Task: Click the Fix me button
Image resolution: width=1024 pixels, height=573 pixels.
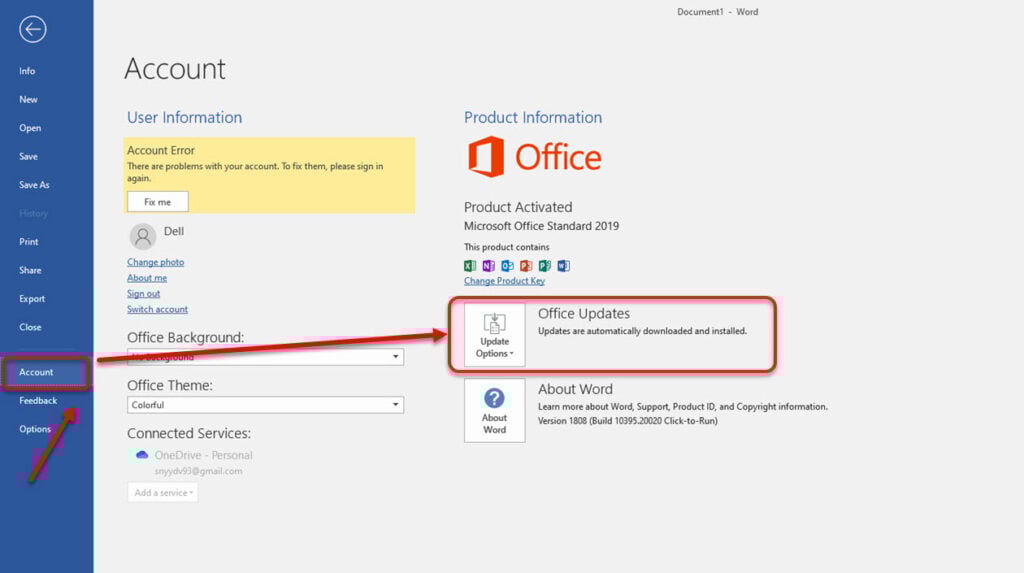Action: point(157,202)
